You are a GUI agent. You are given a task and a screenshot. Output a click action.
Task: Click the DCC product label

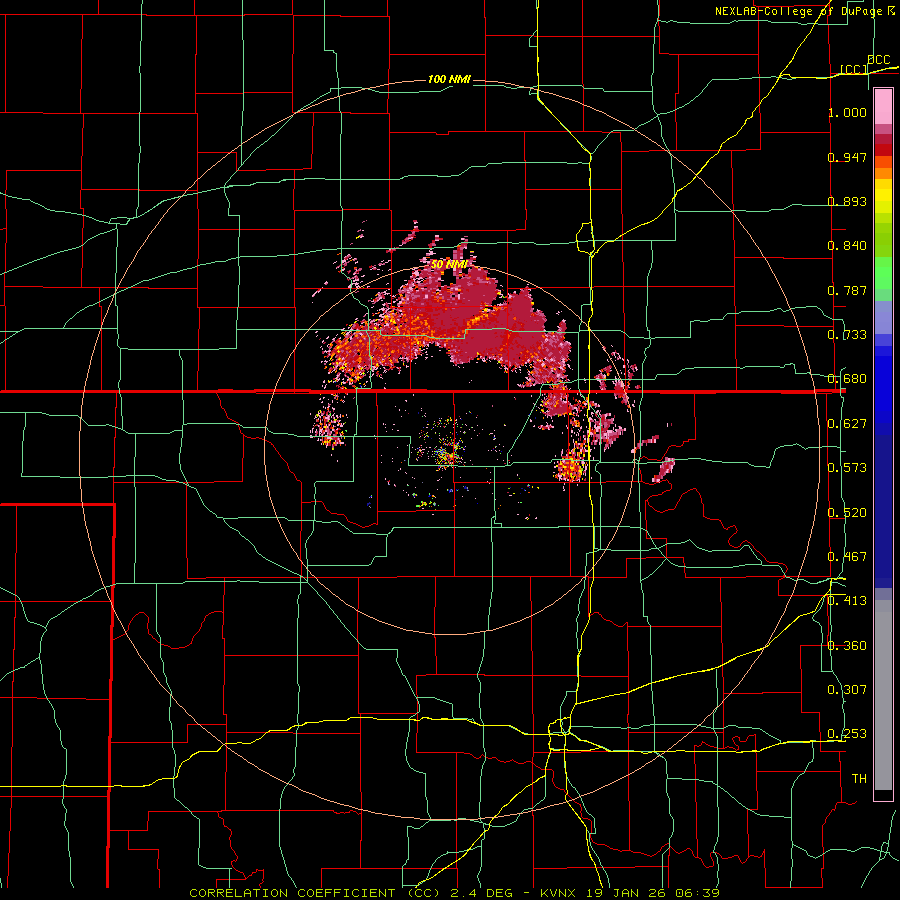(x=878, y=60)
